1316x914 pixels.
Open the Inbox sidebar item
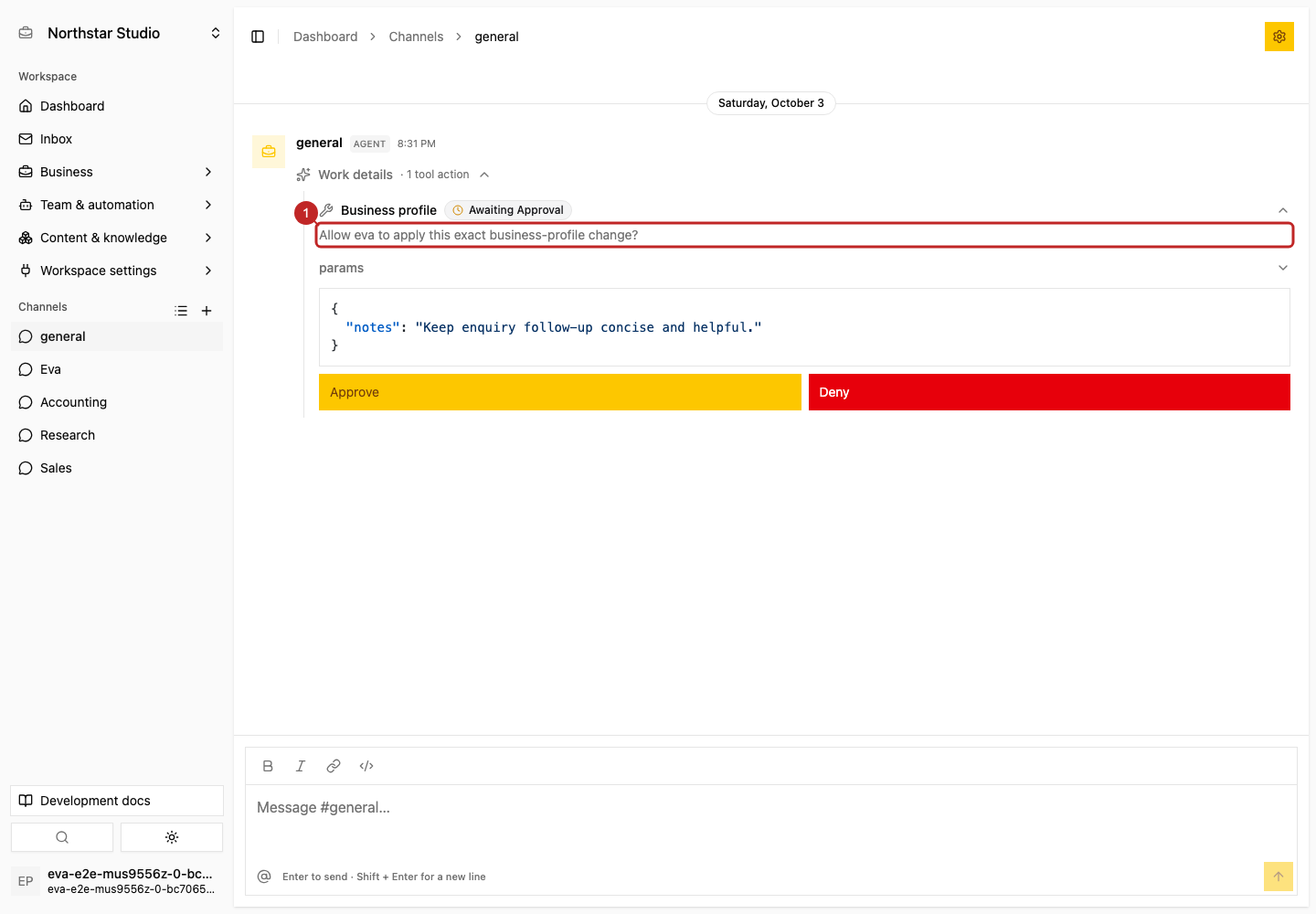click(x=117, y=139)
